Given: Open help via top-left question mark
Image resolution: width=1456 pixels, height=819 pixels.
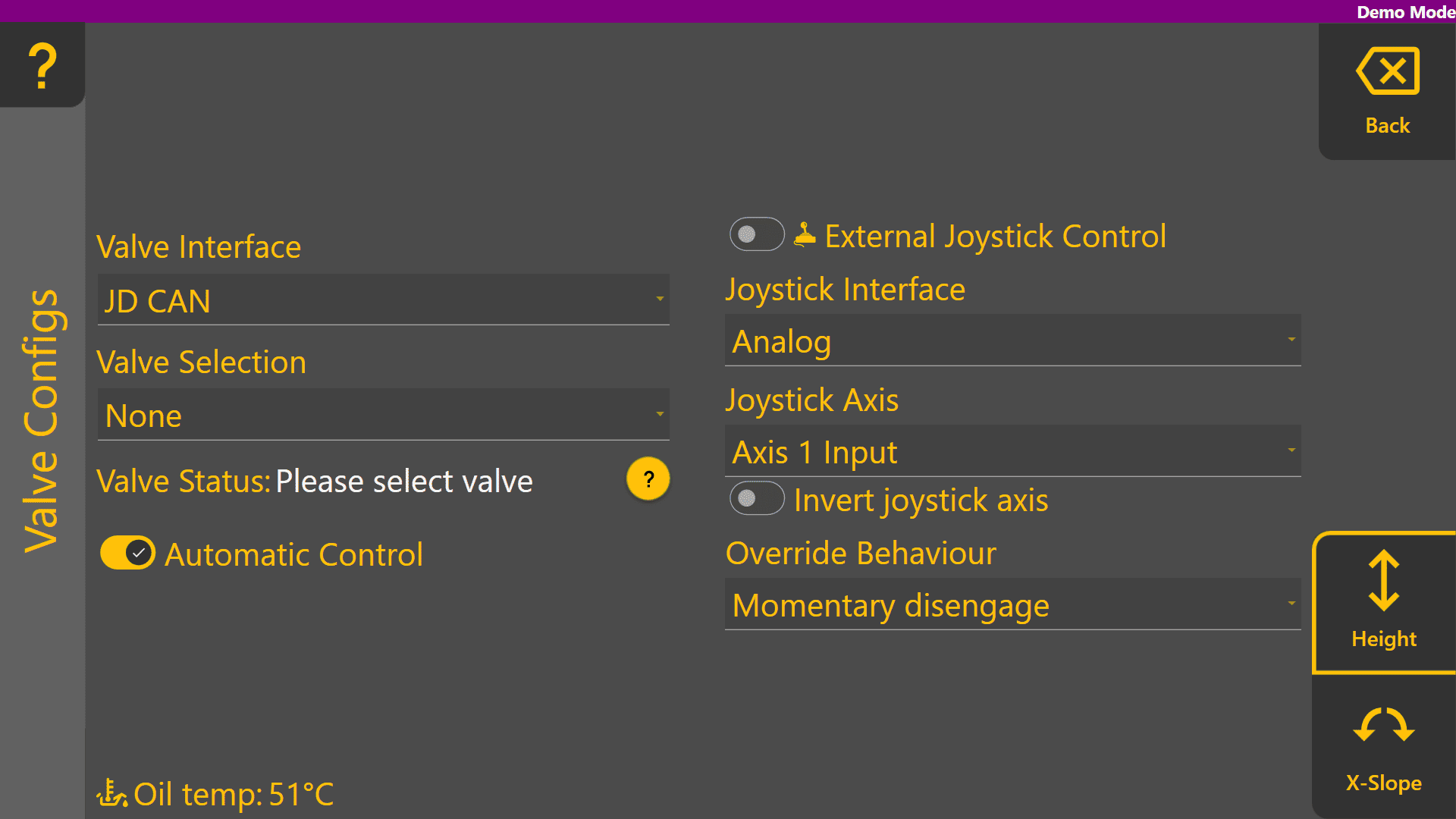Looking at the screenshot, I should click(42, 65).
